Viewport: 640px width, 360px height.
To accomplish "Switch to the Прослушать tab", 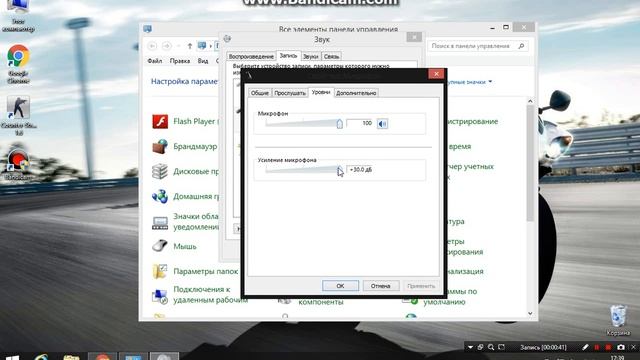I will [290, 93].
